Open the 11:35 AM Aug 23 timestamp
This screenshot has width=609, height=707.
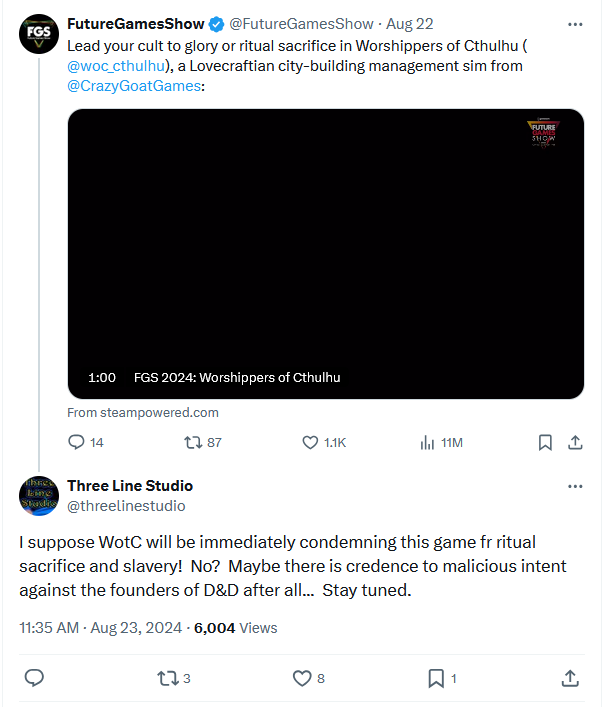pyautogui.click(x=100, y=628)
